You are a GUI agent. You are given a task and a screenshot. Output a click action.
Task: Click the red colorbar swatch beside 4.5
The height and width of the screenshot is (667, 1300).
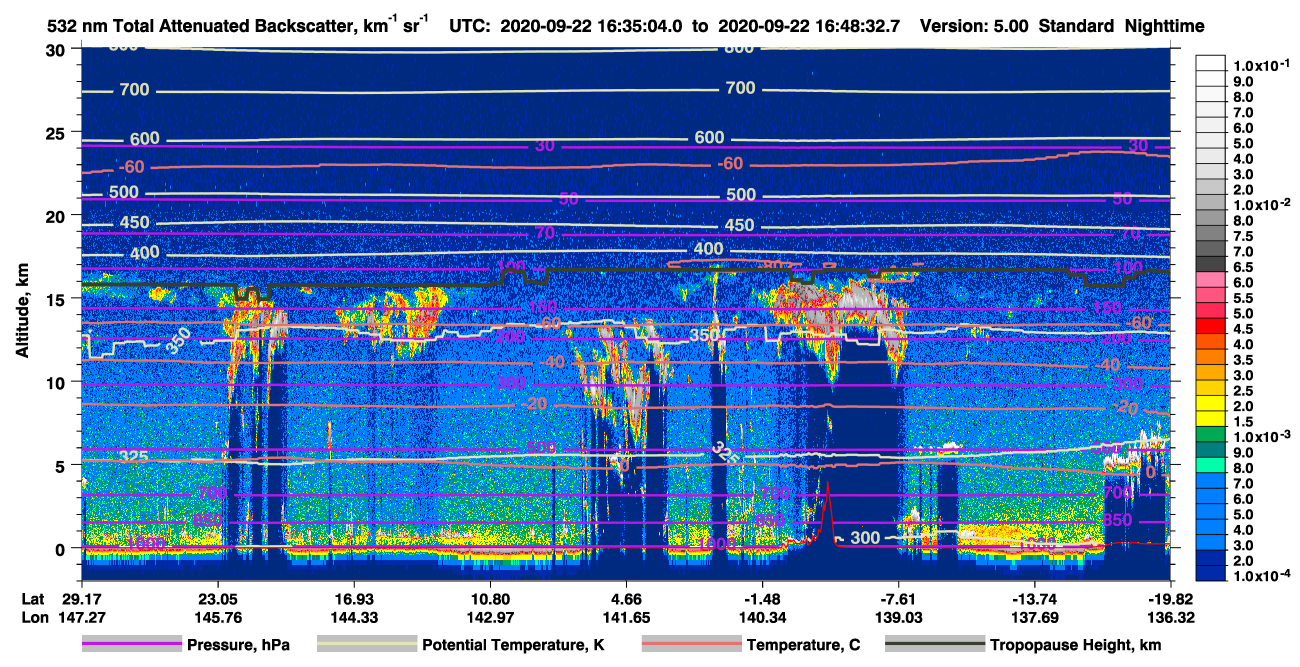click(x=1212, y=326)
